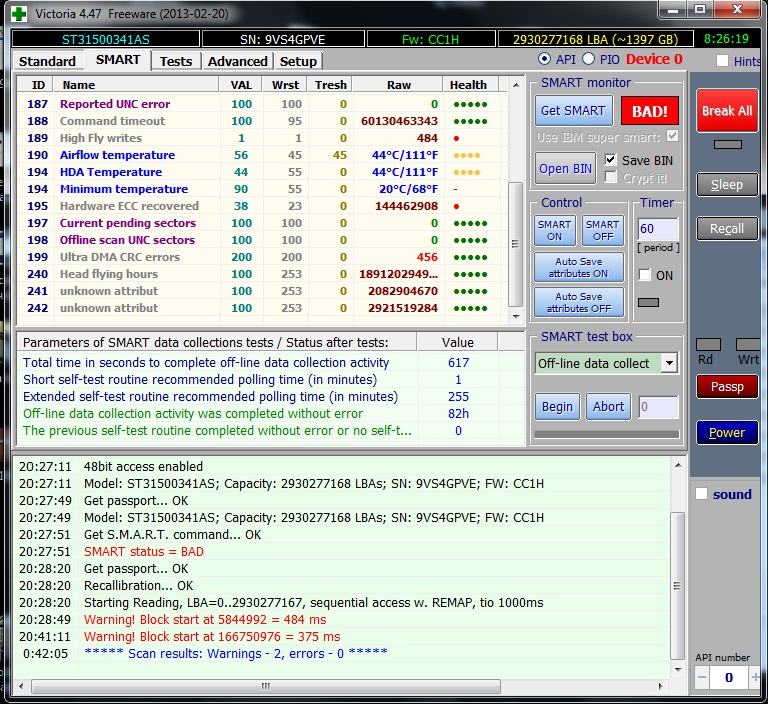Start the SMART test with Begin
768x705 pixels.
point(557,406)
